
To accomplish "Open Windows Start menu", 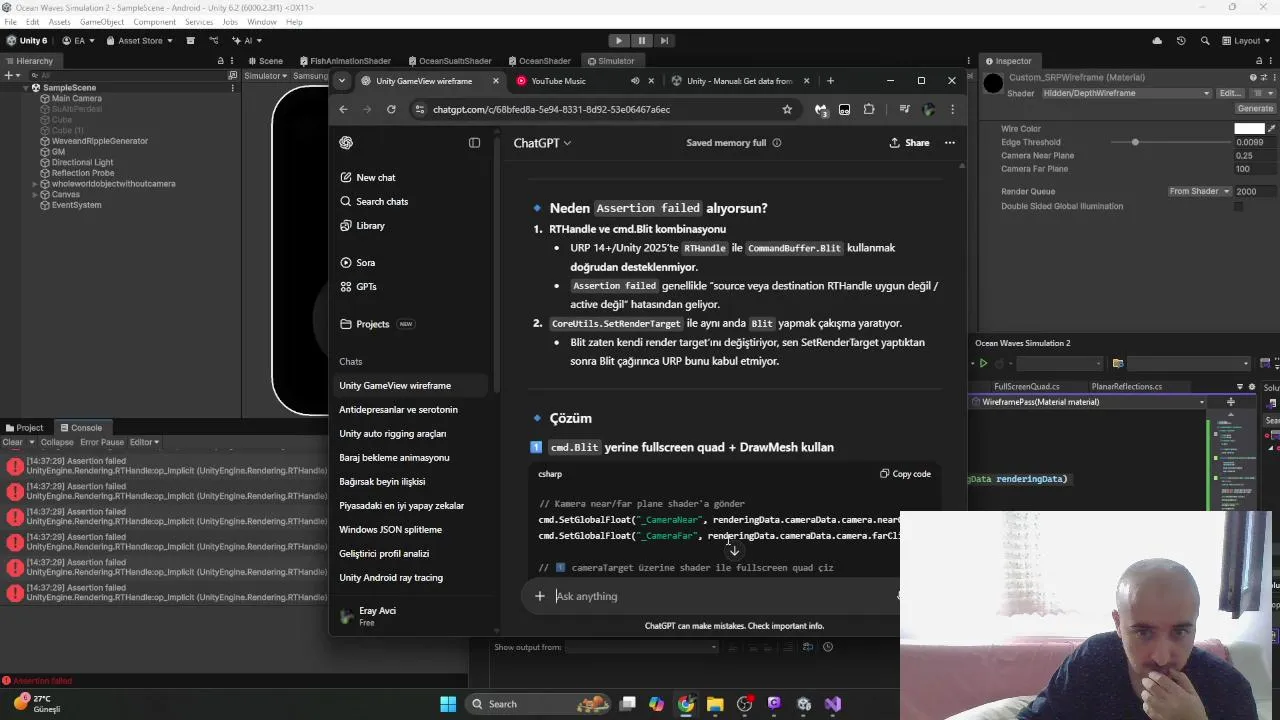I will [448, 704].
